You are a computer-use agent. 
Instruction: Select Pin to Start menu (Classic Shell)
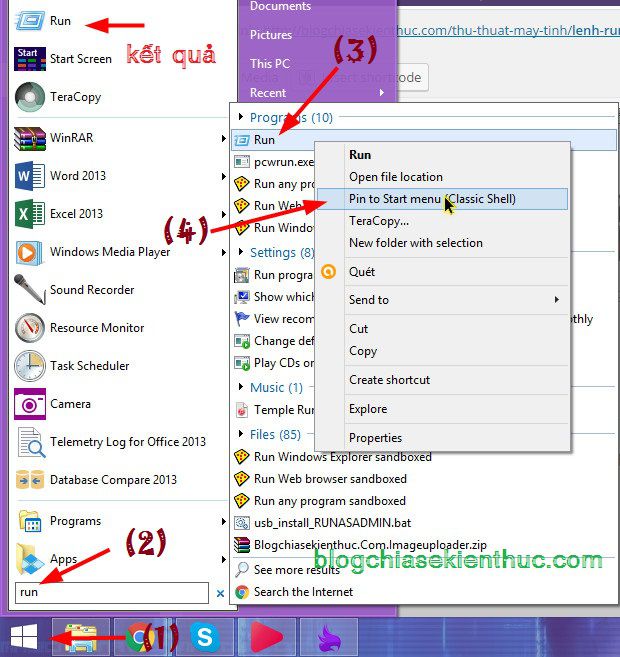click(442, 199)
